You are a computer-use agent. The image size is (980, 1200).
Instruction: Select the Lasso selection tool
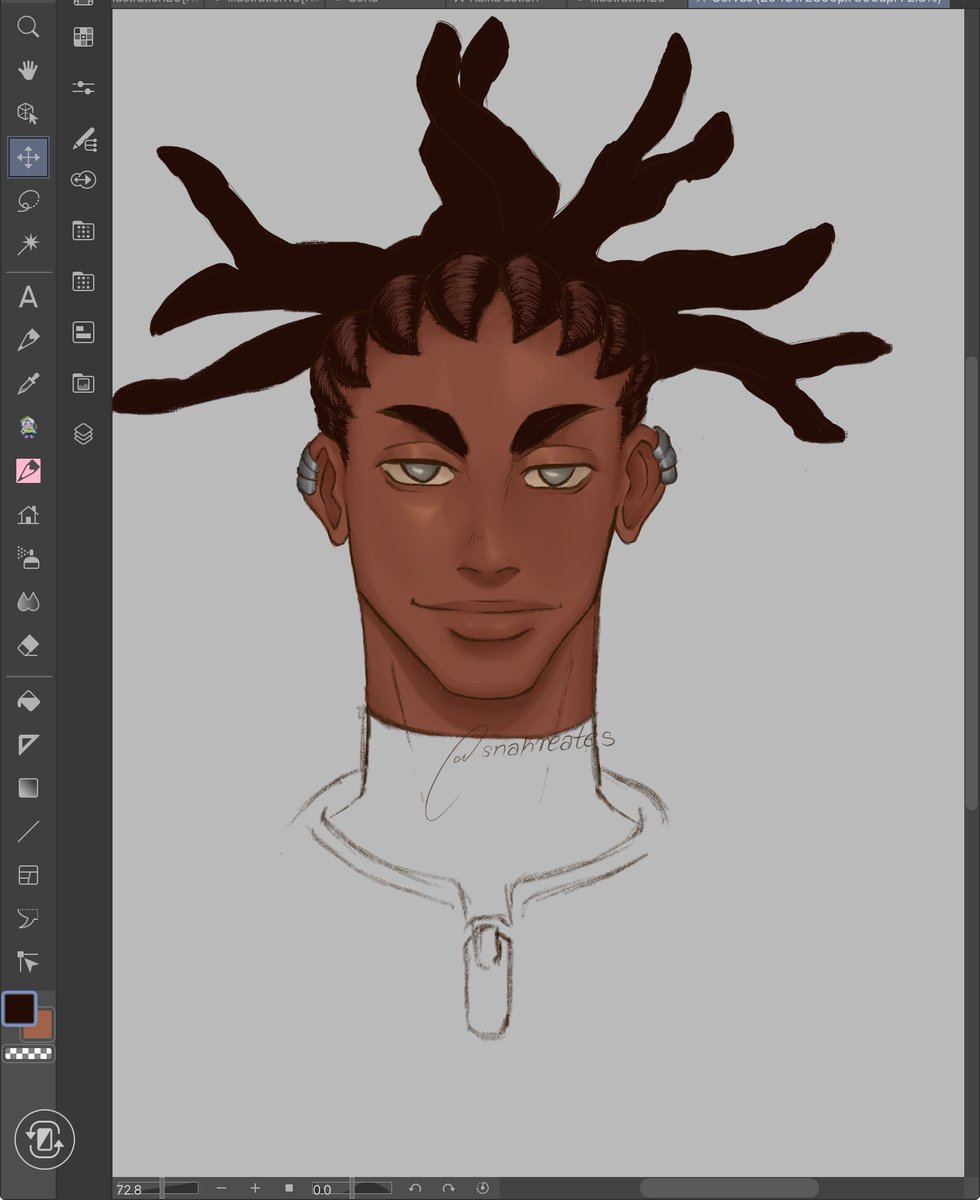coord(28,200)
